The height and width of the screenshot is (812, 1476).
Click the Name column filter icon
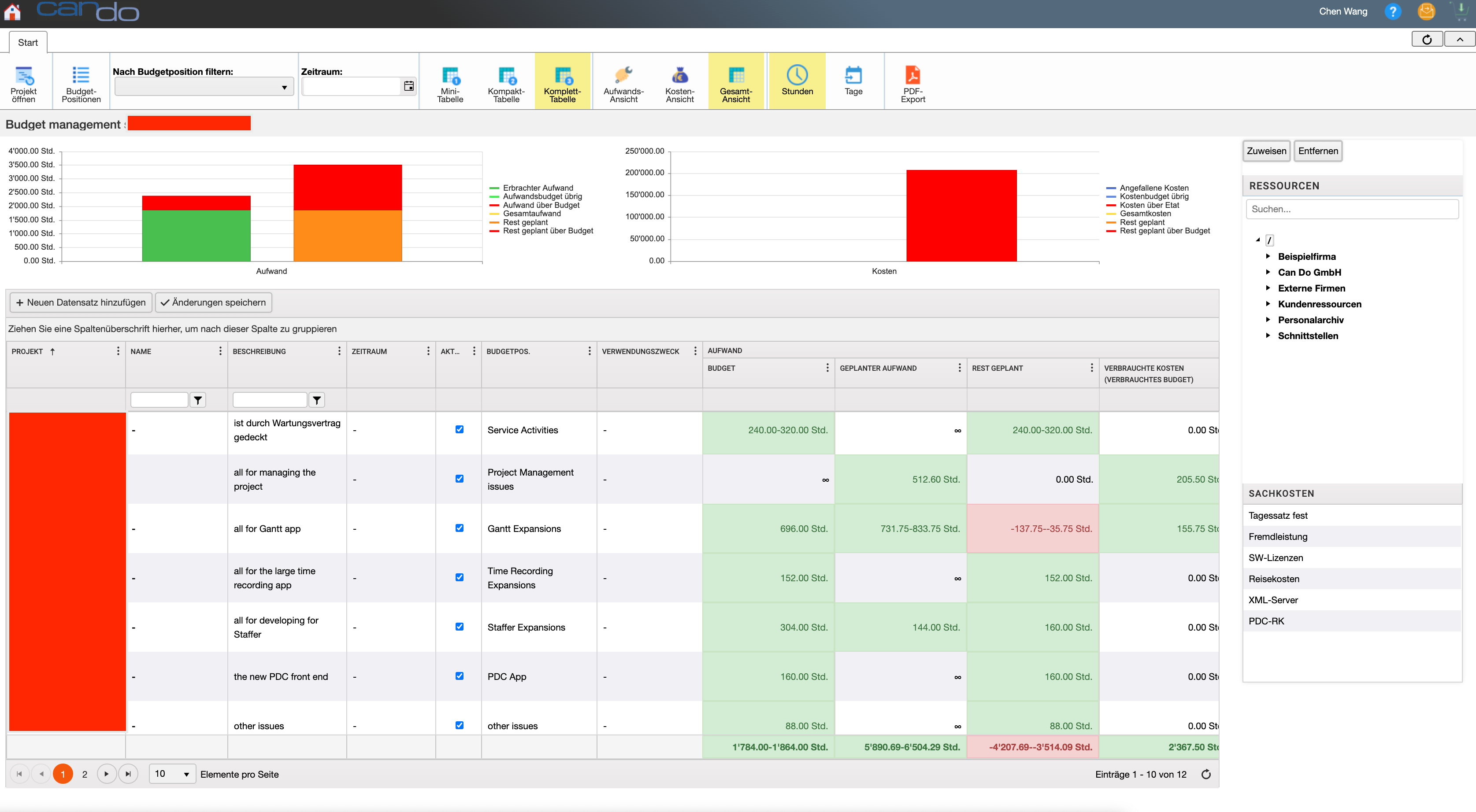[198, 400]
